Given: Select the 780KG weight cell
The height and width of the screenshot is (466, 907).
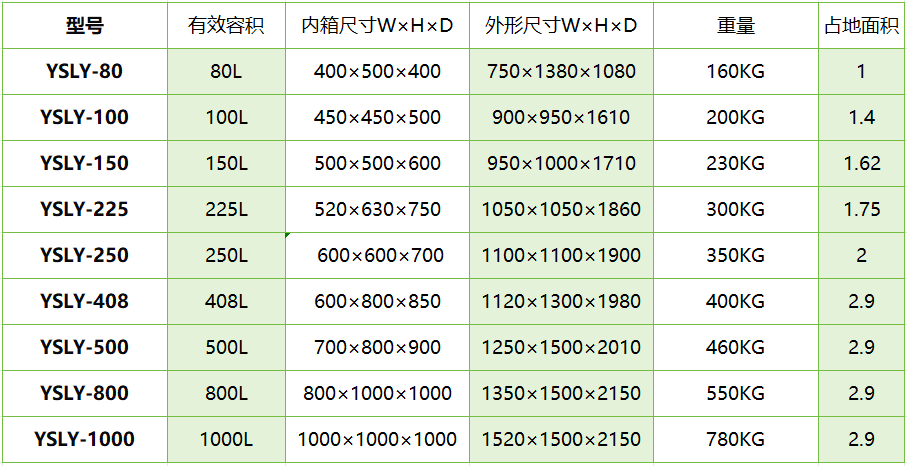Looking at the screenshot, I should [x=736, y=439].
